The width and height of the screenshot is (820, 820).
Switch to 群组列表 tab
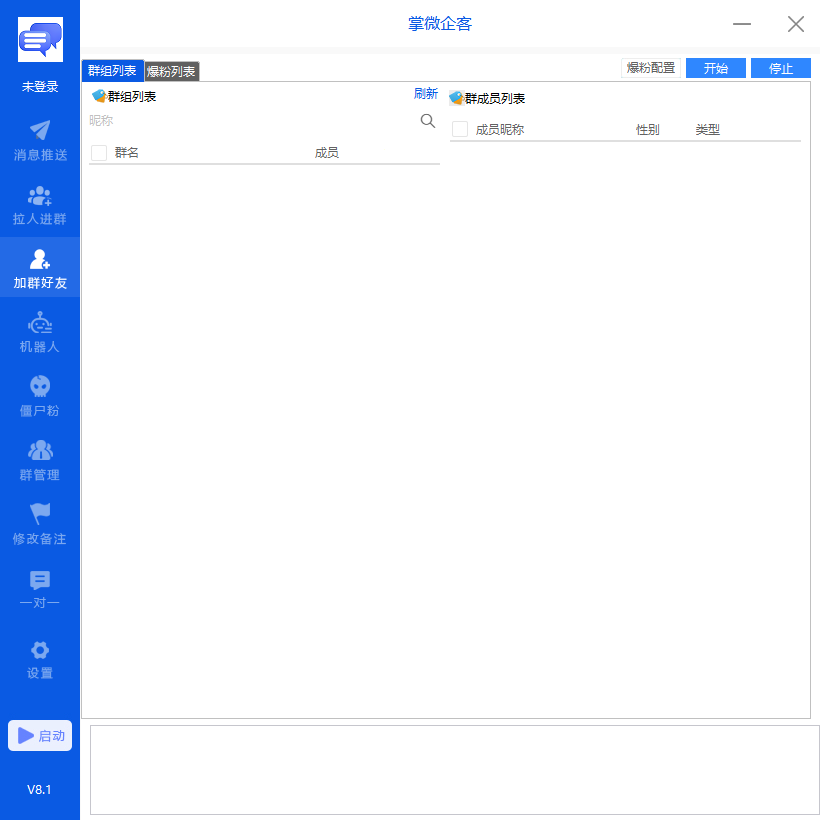click(x=112, y=71)
